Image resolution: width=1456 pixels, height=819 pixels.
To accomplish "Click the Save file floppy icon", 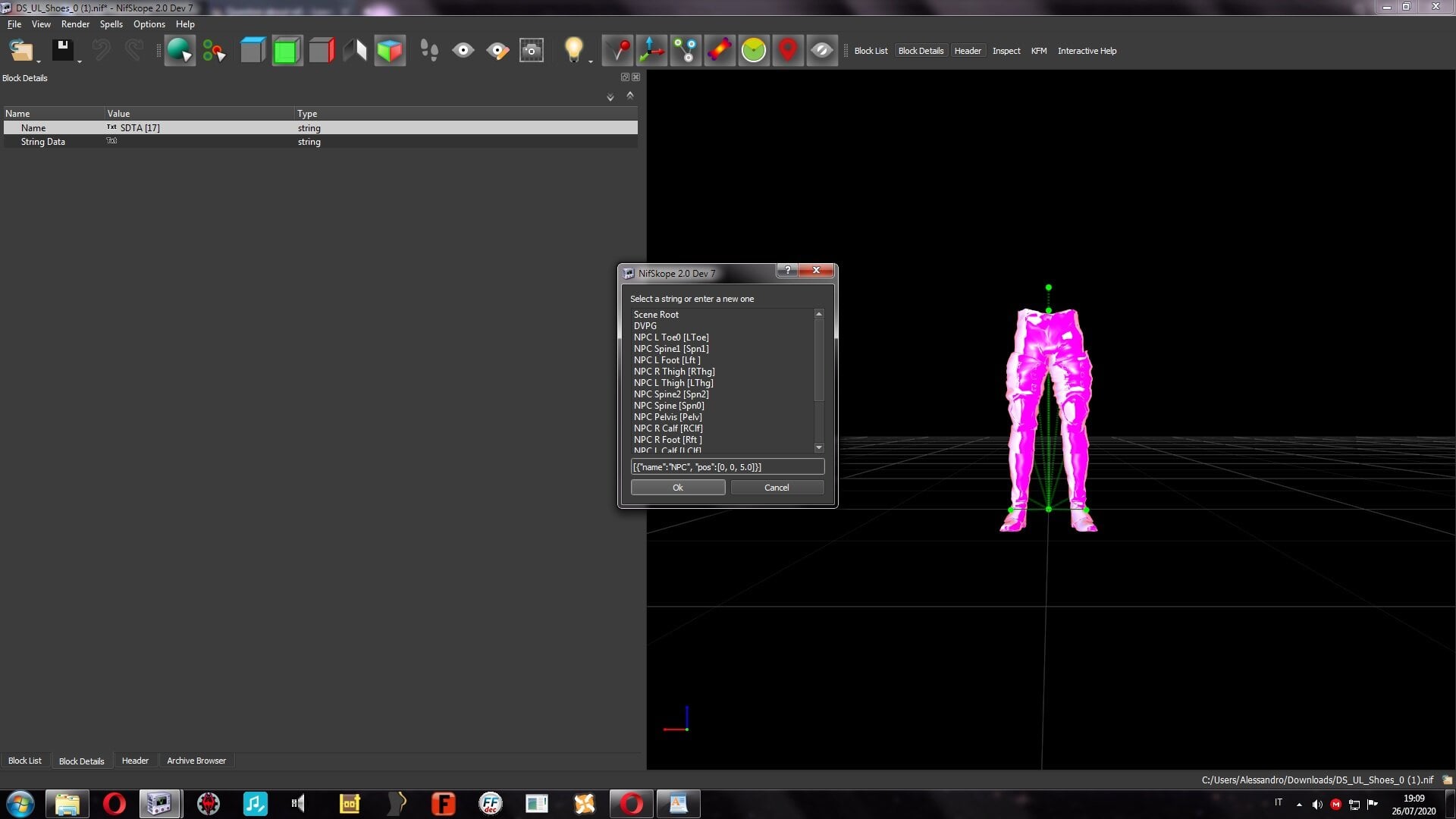I will 62,51.
